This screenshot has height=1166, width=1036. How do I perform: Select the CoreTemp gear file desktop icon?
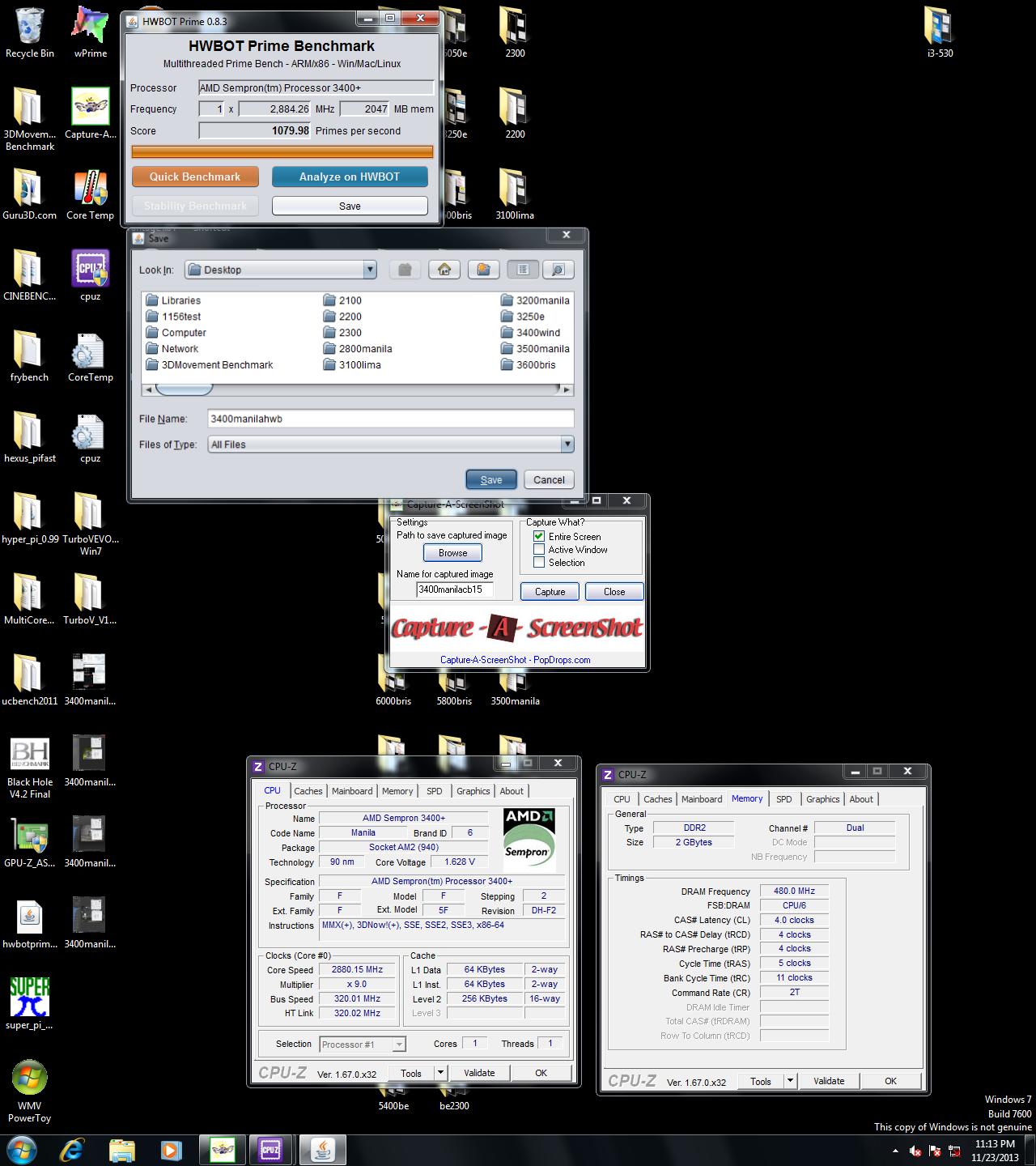(x=90, y=356)
